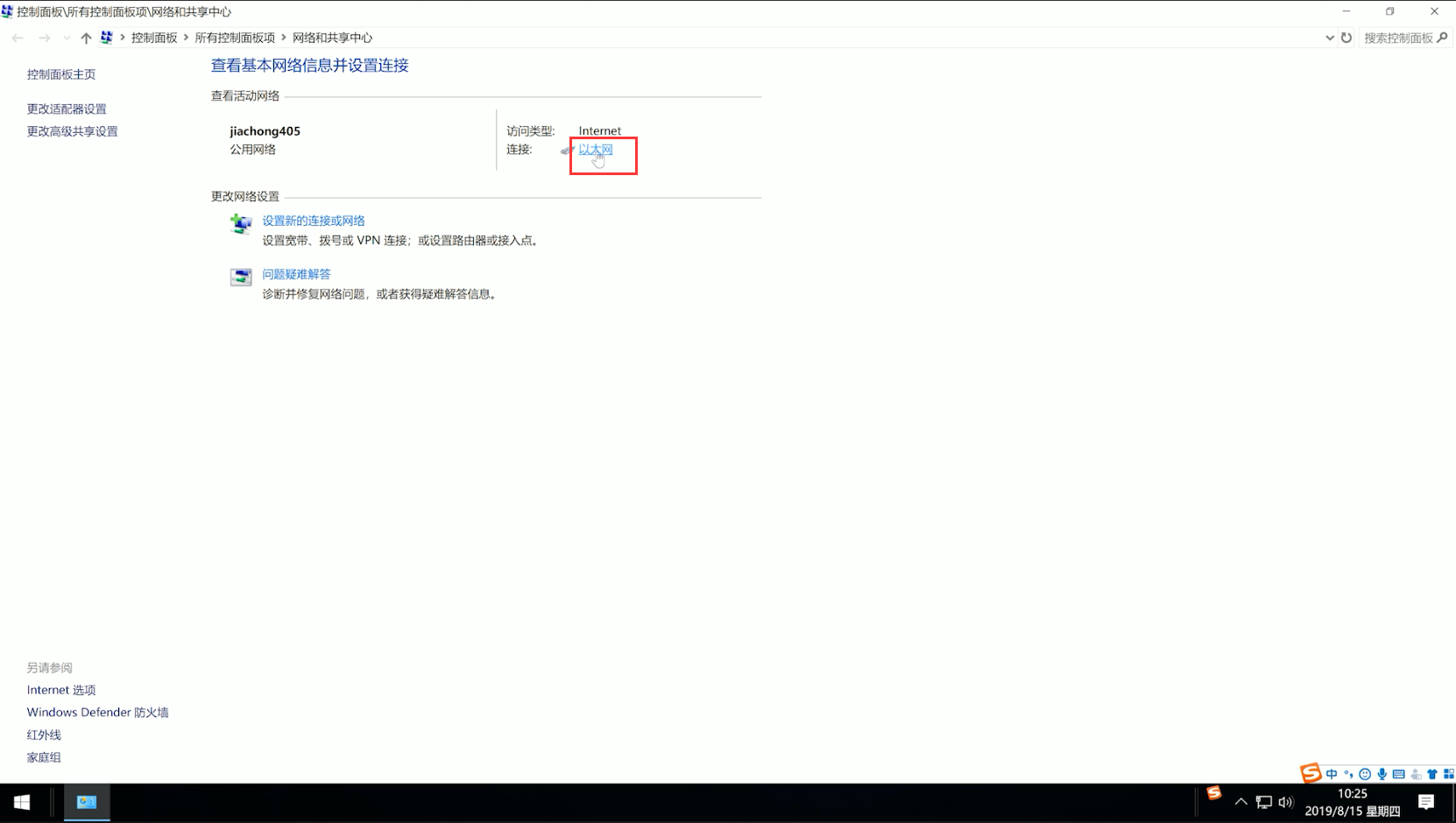The height and width of the screenshot is (823, 1456).
Task: Select the 网络和共享中心 breadcrumb
Action: (x=332, y=38)
